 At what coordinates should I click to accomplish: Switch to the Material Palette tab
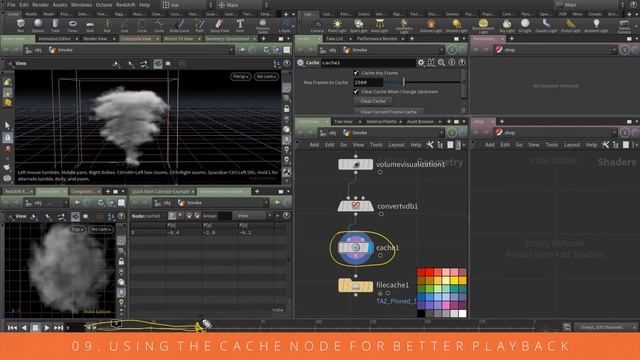click(x=381, y=122)
